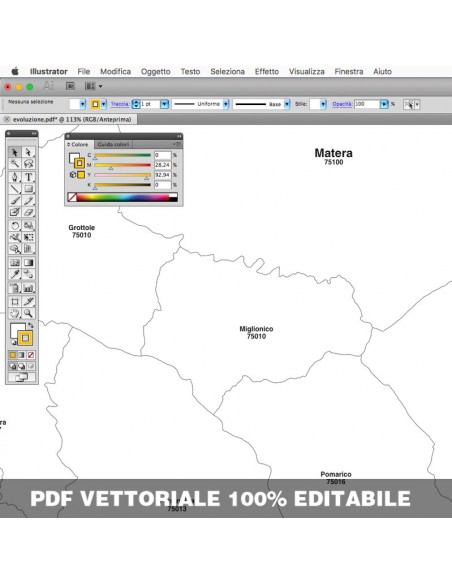This screenshot has height=584, width=452.
Task: Select the Colore panel tab
Action: pos(79,144)
